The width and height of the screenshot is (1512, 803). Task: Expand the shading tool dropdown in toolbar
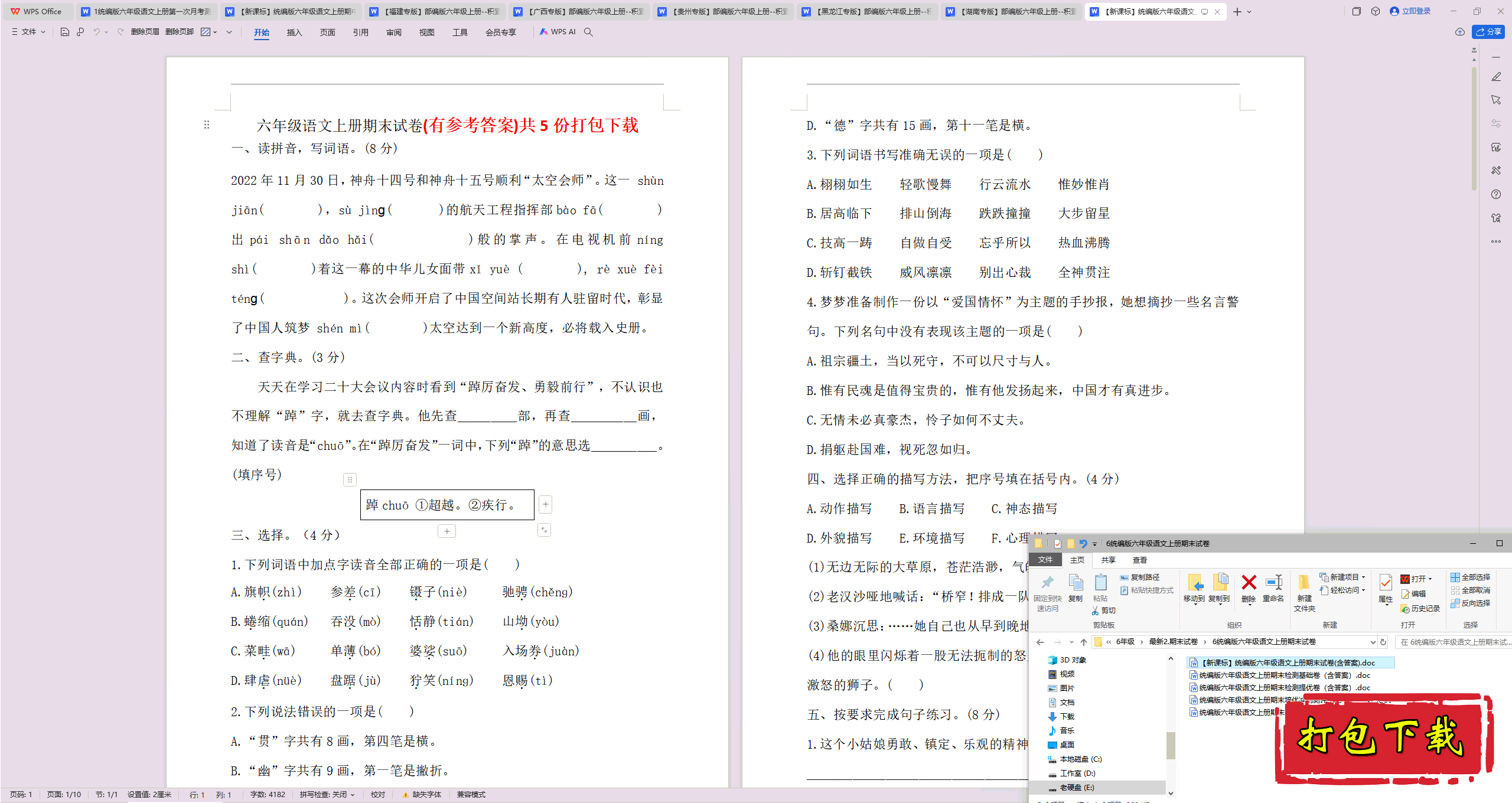point(215,32)
